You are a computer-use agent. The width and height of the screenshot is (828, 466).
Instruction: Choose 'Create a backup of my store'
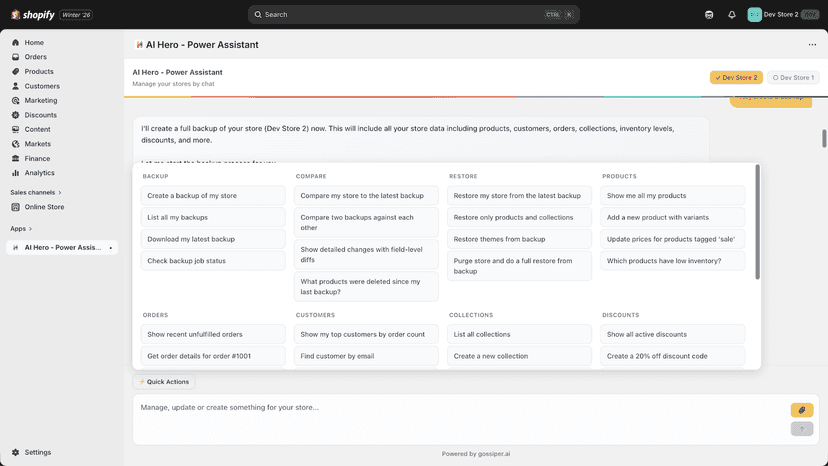[213, 195]
